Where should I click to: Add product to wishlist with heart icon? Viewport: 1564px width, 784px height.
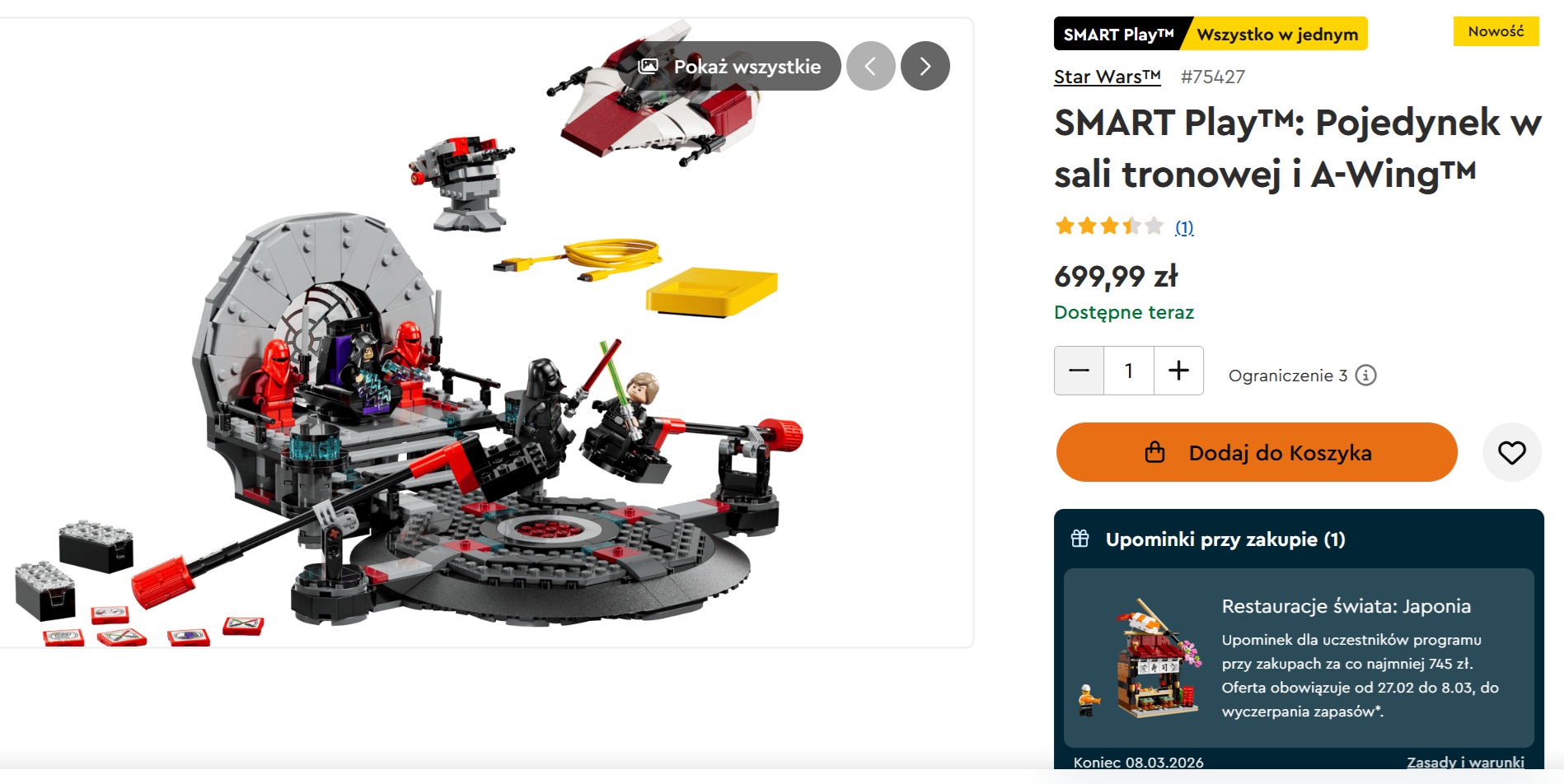tap(1511, 452)
